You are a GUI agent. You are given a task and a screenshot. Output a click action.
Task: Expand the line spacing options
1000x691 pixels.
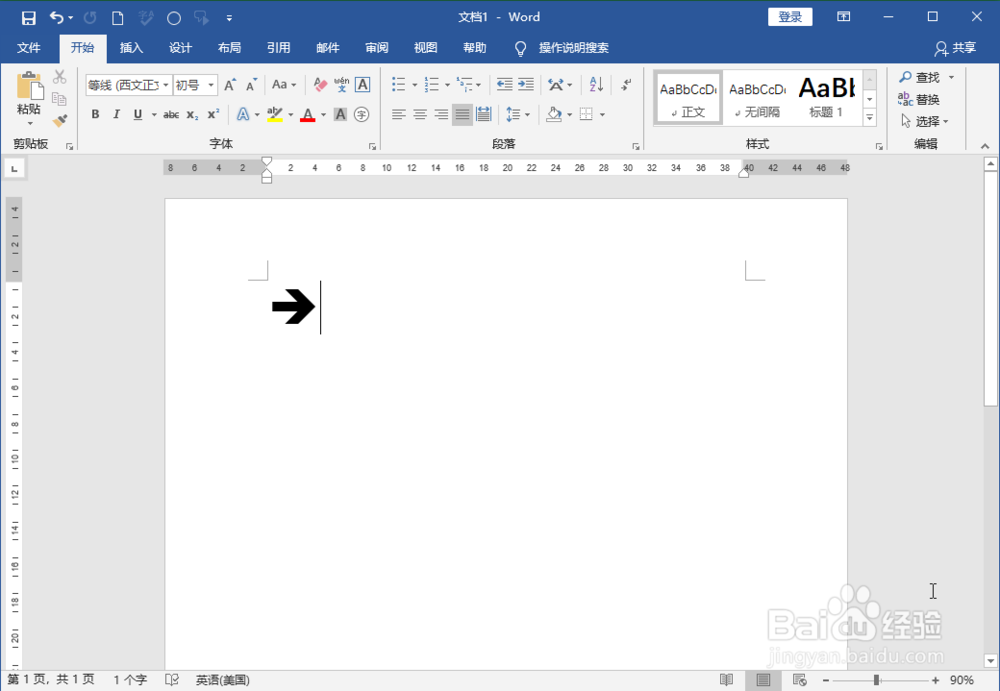529,115
